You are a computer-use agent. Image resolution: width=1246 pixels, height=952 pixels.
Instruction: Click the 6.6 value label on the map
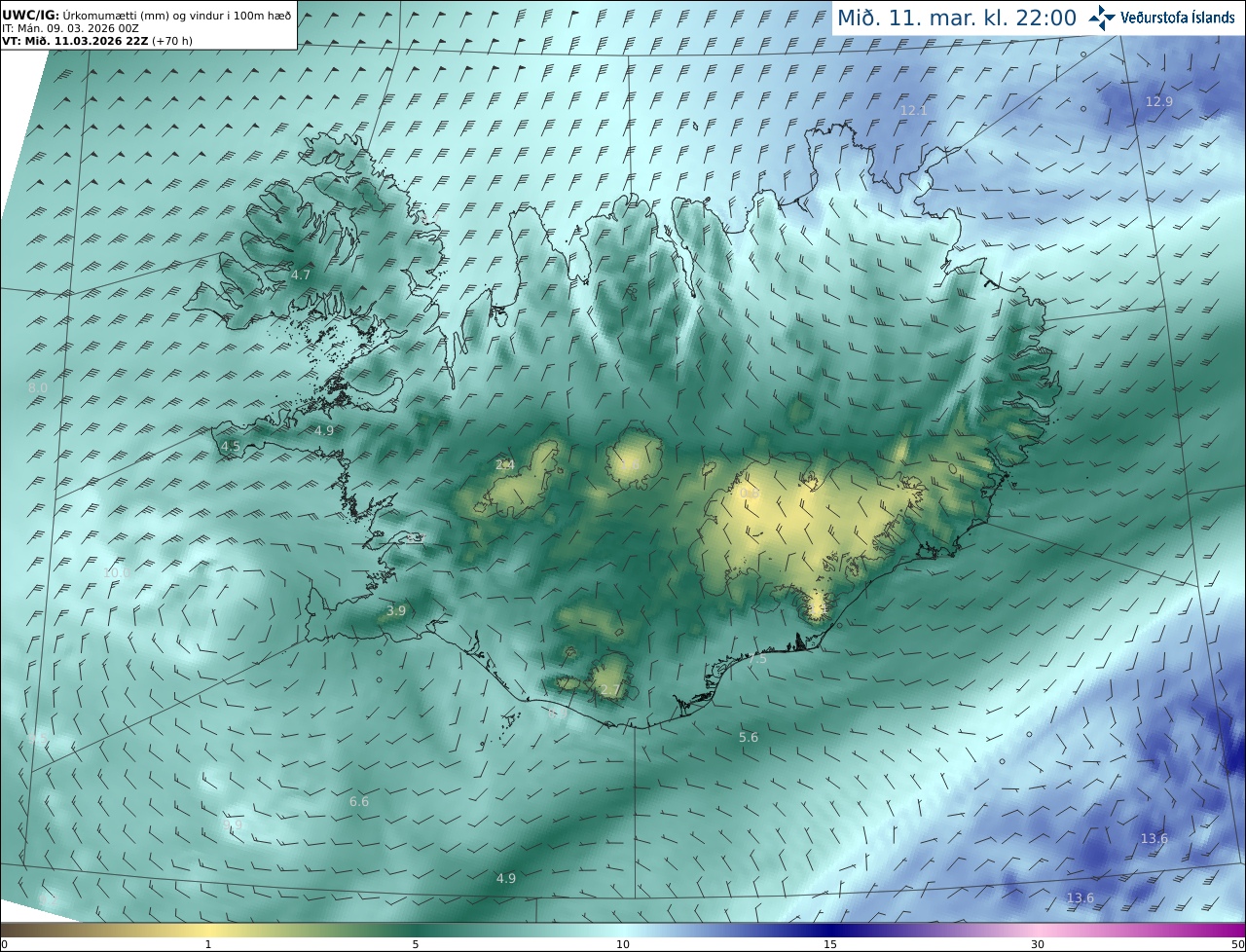point(359,801)
